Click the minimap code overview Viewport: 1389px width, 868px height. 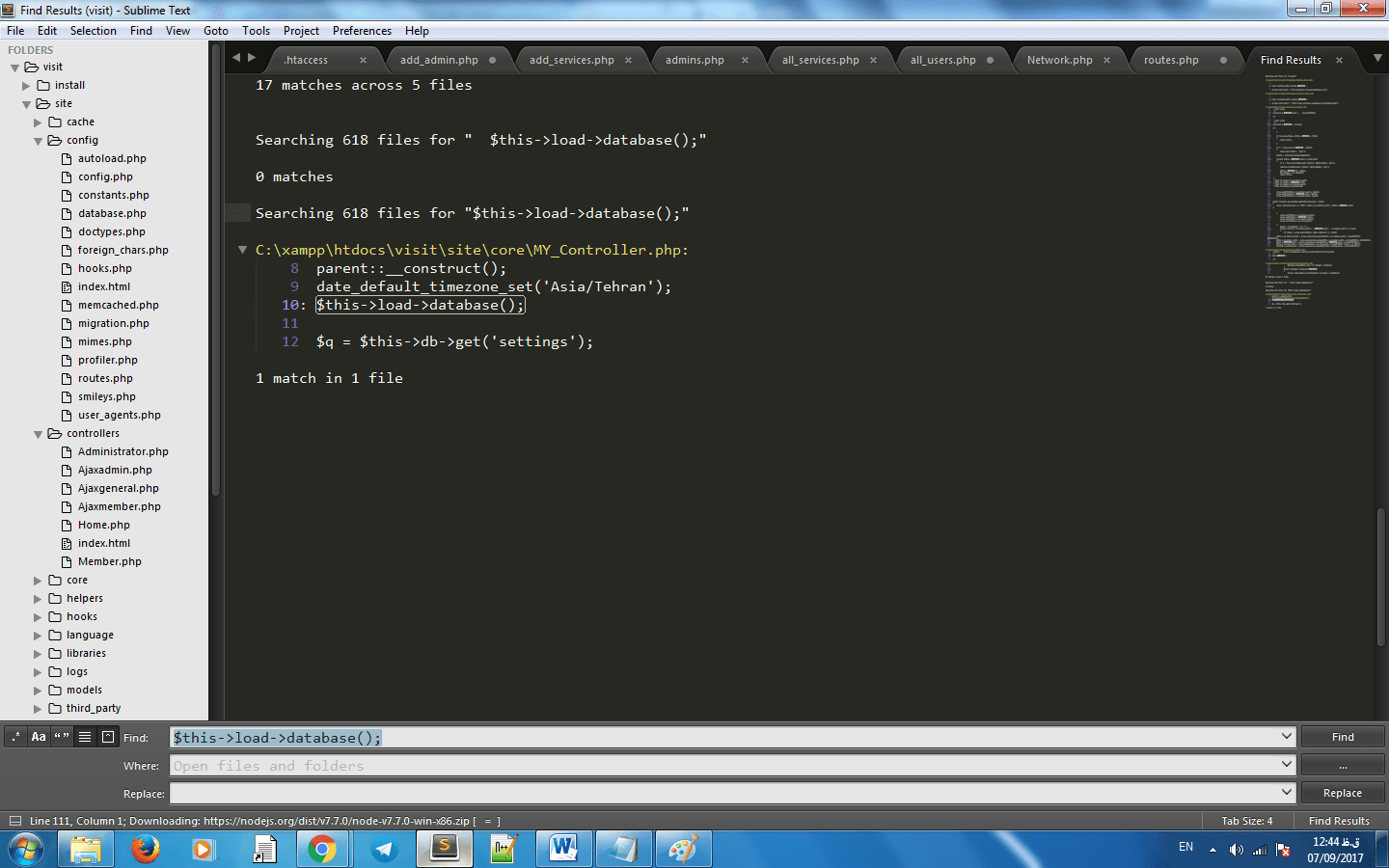[x=1317, y=191]
